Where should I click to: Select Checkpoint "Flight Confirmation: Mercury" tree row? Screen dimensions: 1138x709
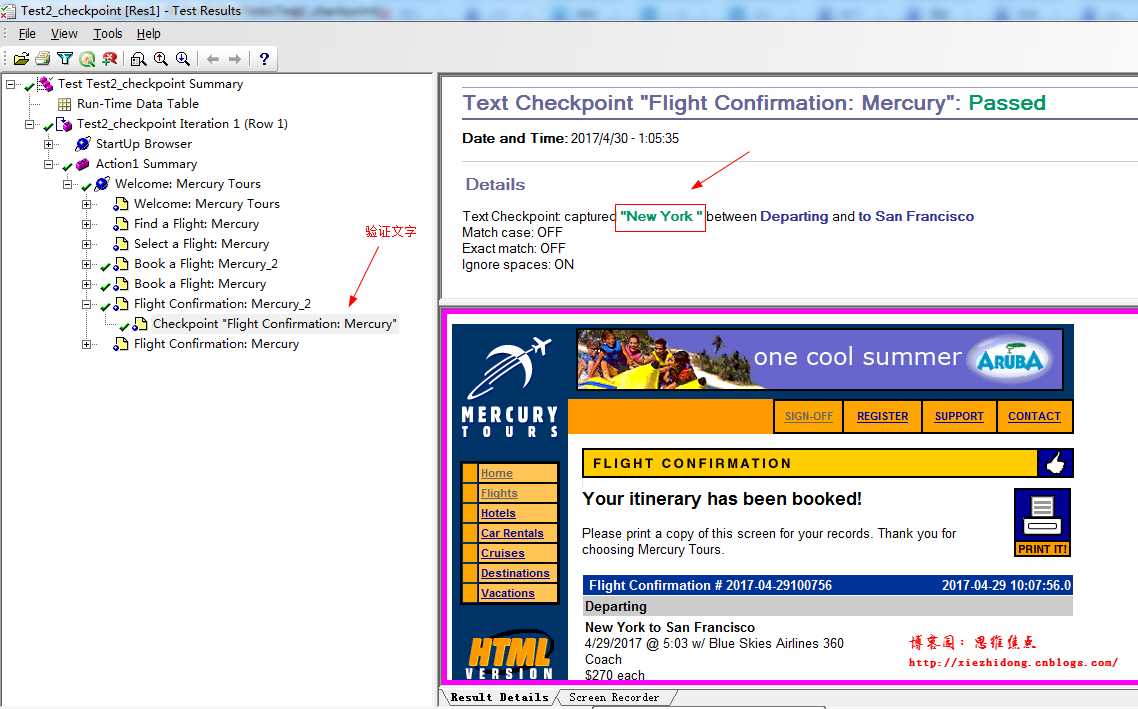[274, 324]
